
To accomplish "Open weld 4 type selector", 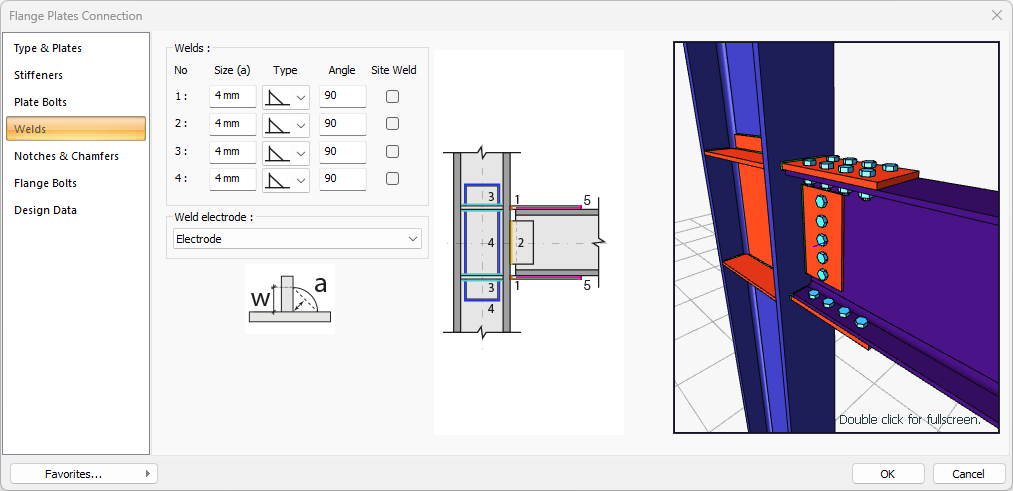I will pyautogui.click(x=286, y=180).
